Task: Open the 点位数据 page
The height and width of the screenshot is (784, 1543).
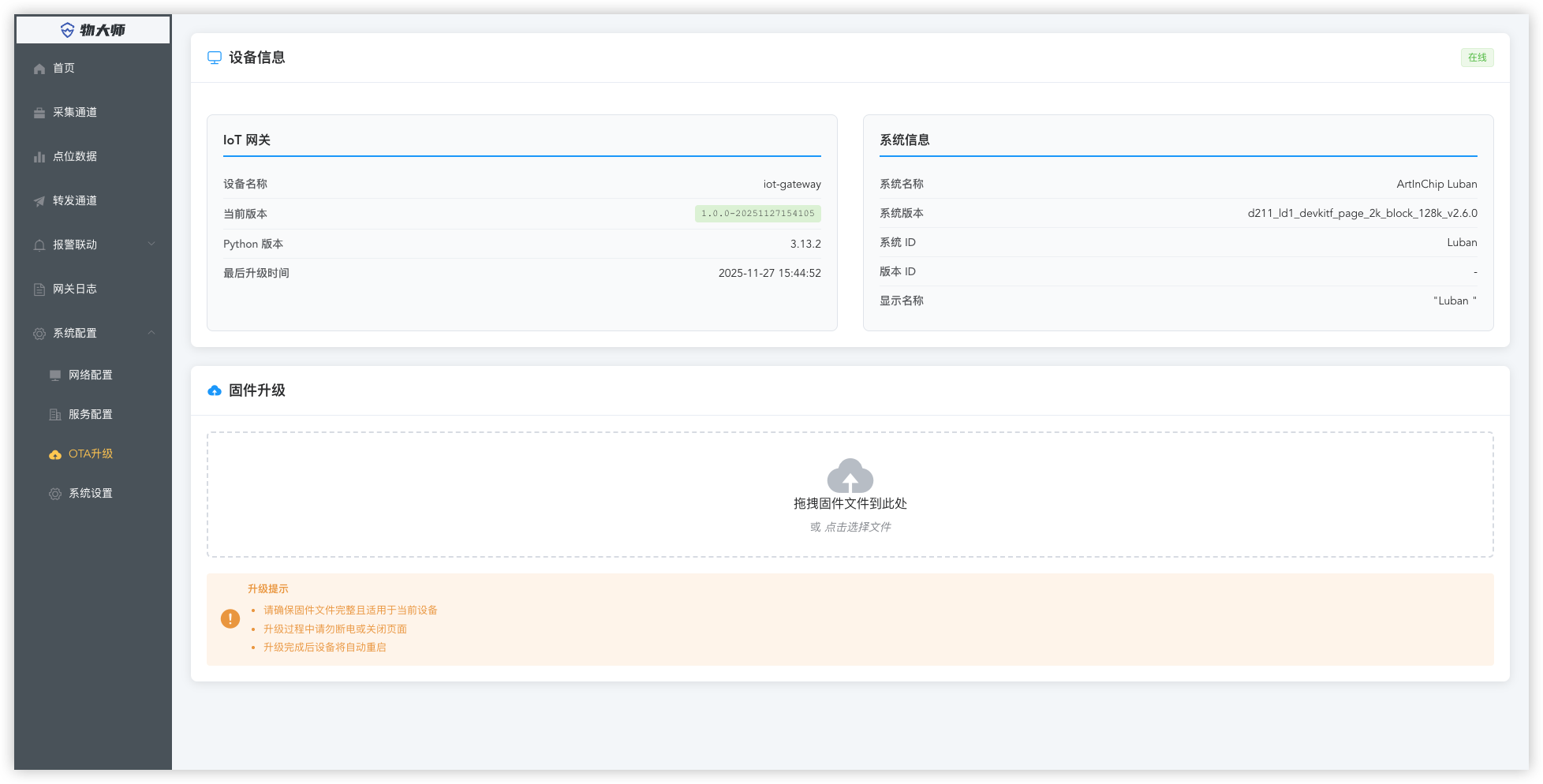Action: point(75,157)
